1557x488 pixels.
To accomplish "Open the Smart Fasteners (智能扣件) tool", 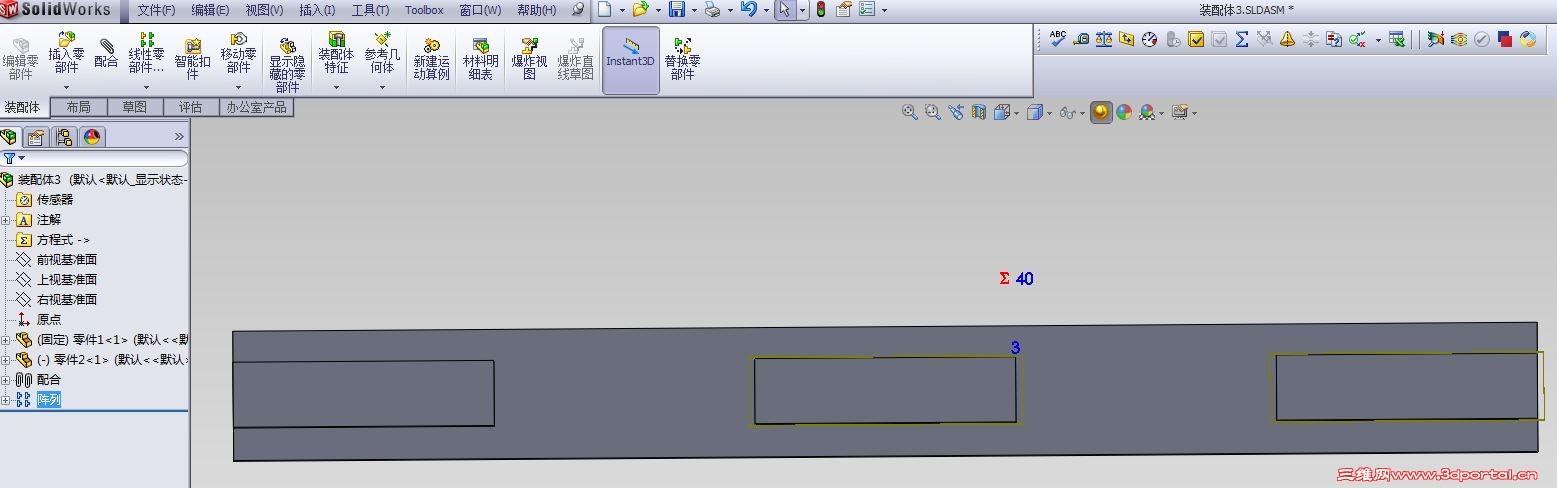I will [x=192, y=58].
